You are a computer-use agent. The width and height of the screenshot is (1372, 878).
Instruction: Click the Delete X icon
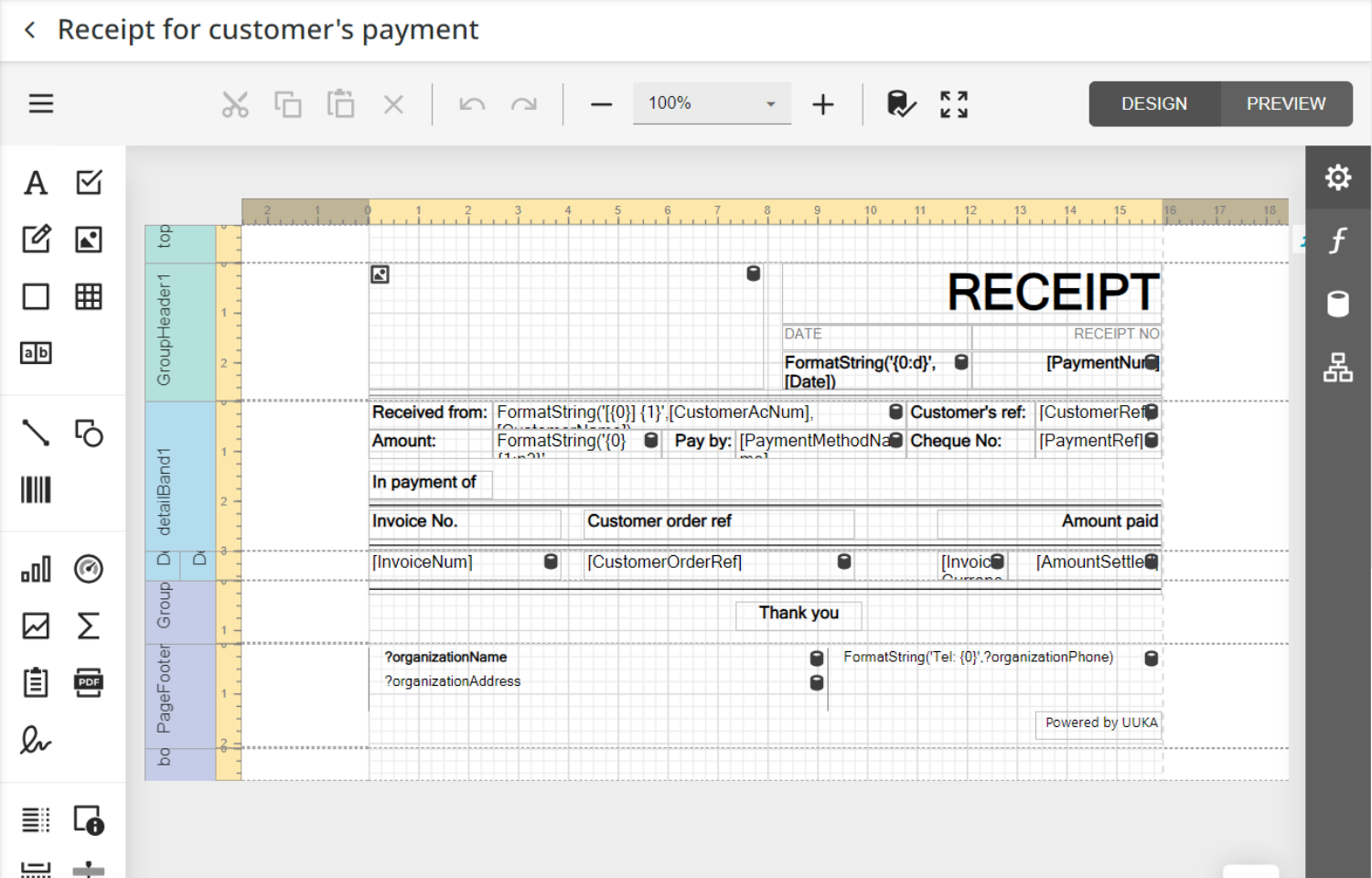point(394,104)
